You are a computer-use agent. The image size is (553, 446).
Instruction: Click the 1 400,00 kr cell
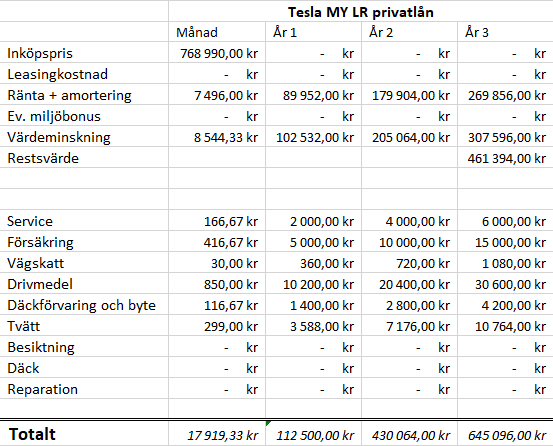point(313,305)
